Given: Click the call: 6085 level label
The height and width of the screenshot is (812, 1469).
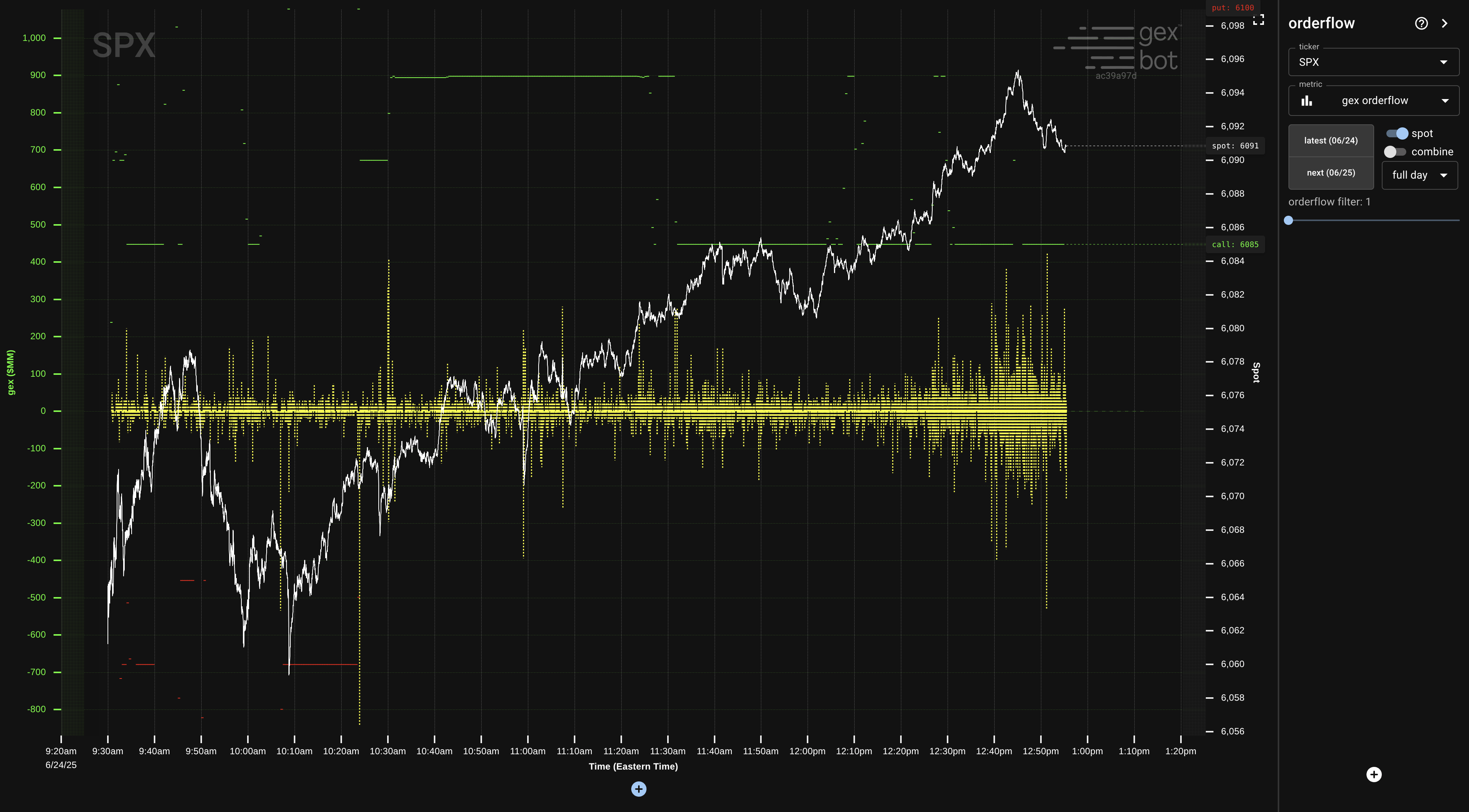Looking at the screenshot, I should click(x=1234, y=245).
